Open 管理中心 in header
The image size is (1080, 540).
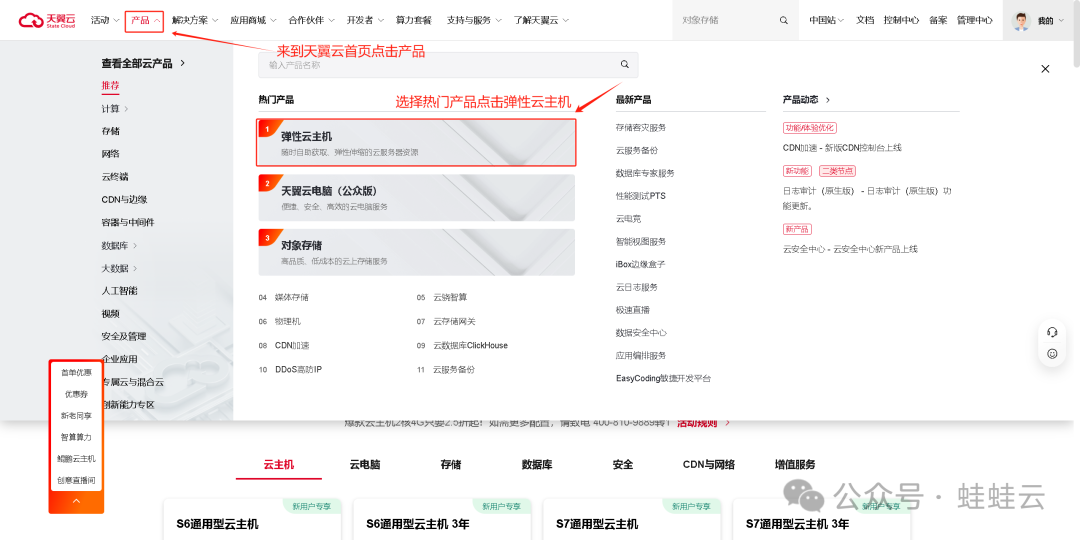click(975, 21)
